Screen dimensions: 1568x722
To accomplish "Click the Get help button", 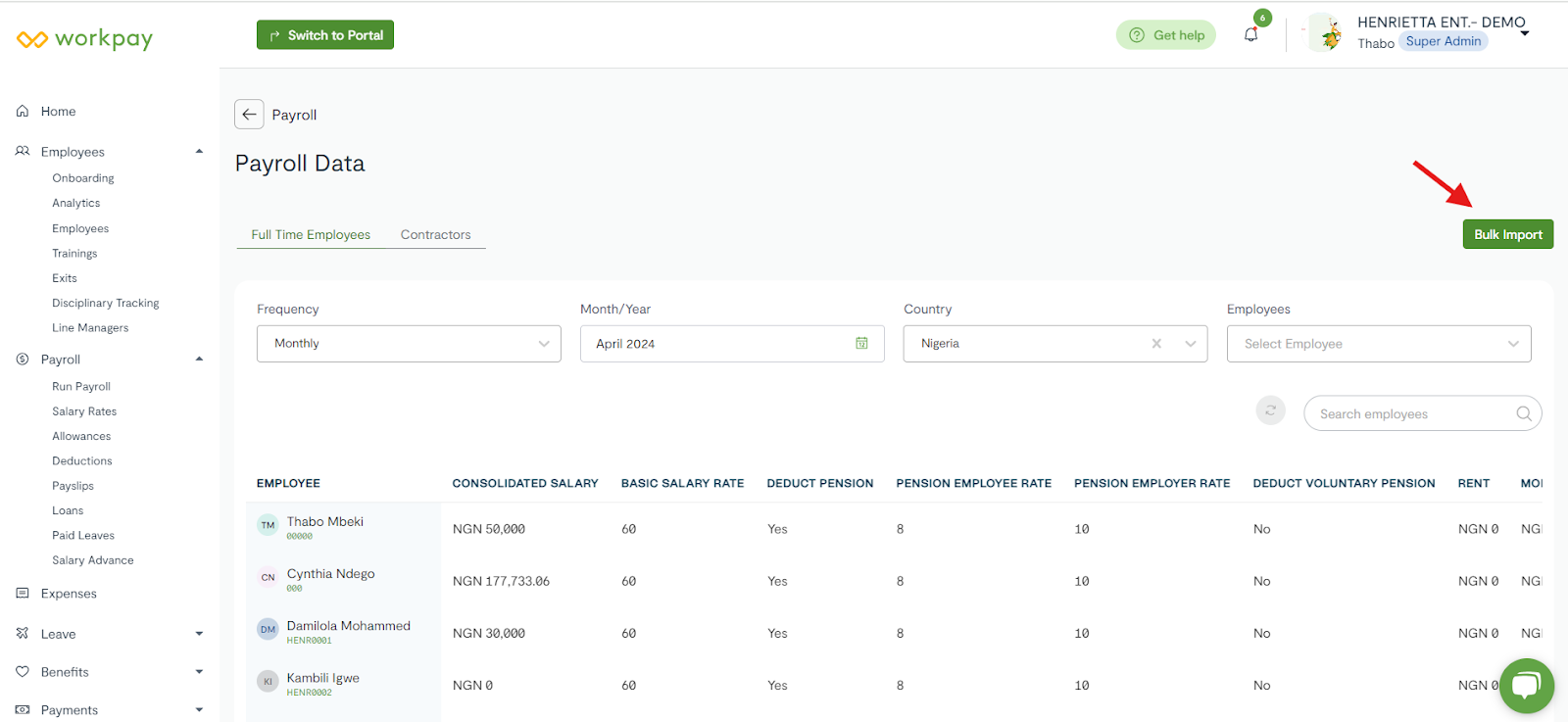I will coord(1166,35).
